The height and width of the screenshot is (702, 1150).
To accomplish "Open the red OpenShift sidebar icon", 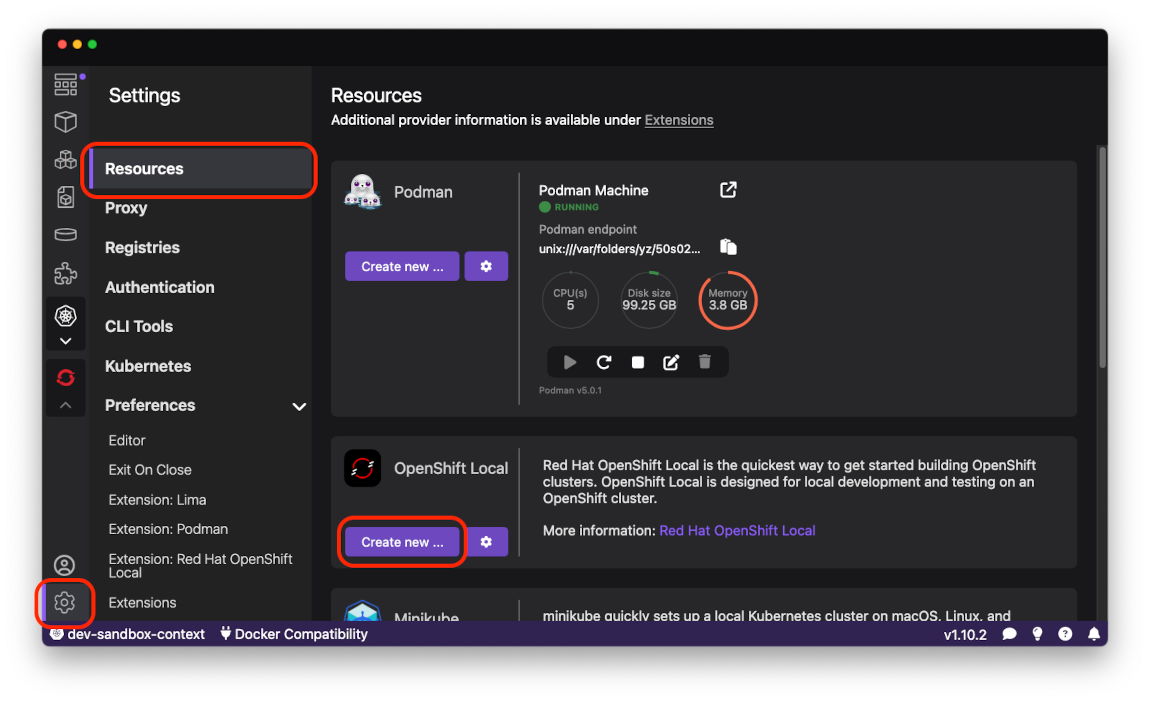I will [x=65, y=378].
